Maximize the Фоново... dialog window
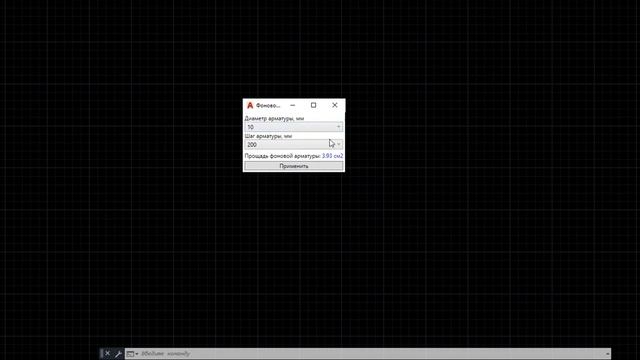 pyautogui.click(x=313, y=105)
